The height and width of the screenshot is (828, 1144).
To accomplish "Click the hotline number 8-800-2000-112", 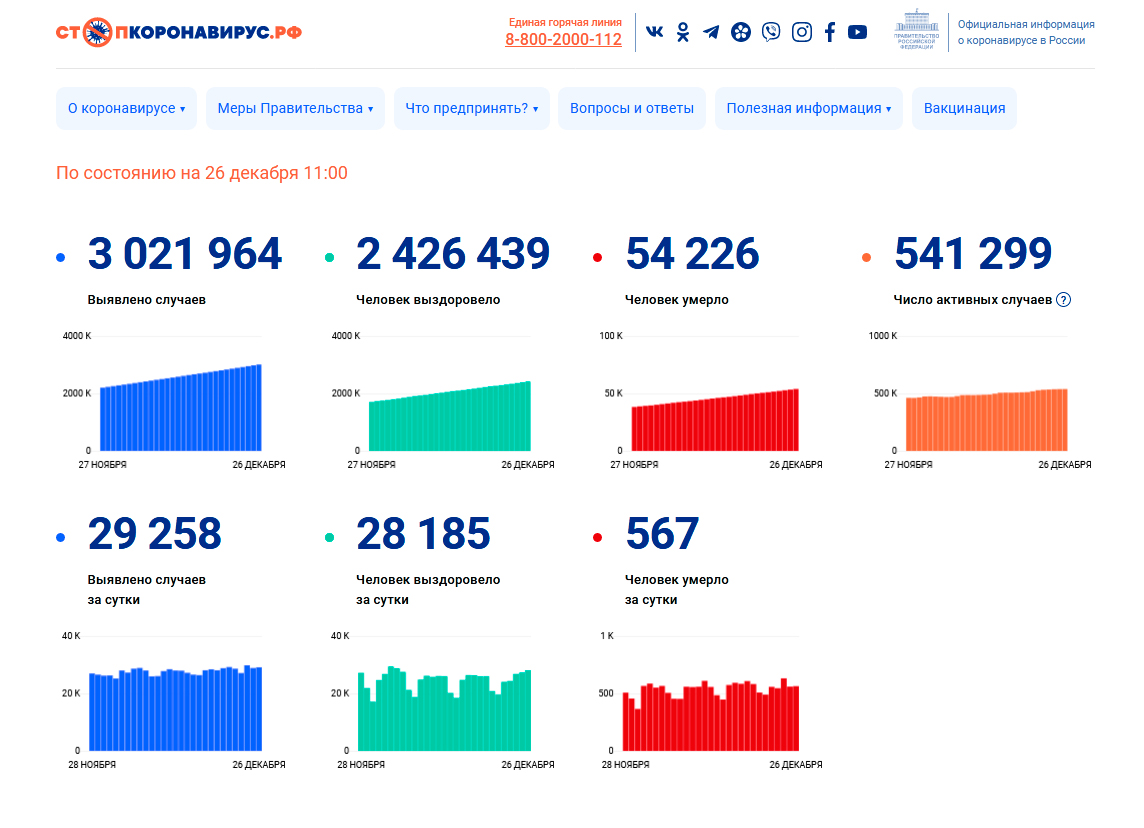I will 563,40.
